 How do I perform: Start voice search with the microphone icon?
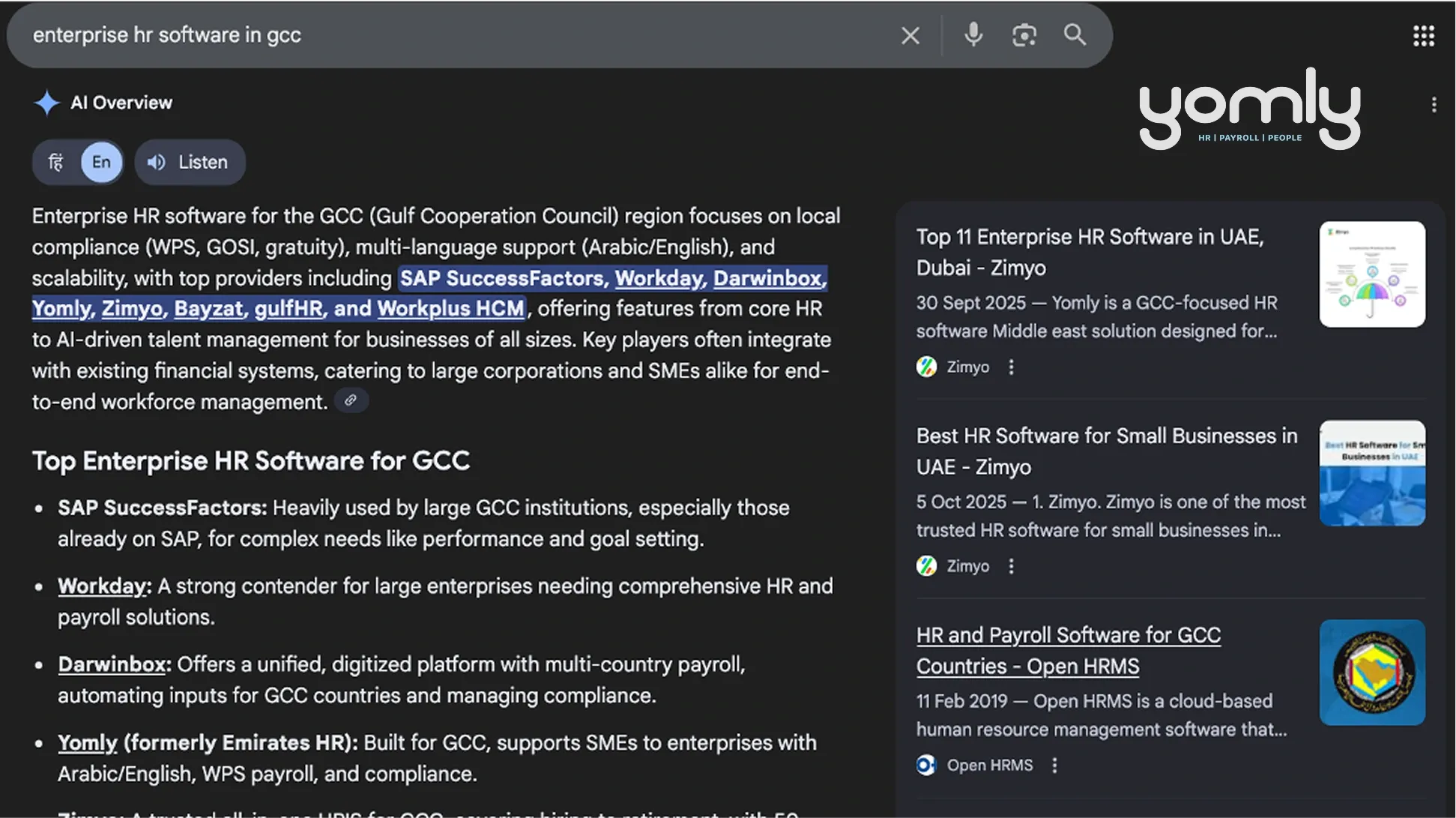coord(973,34)
